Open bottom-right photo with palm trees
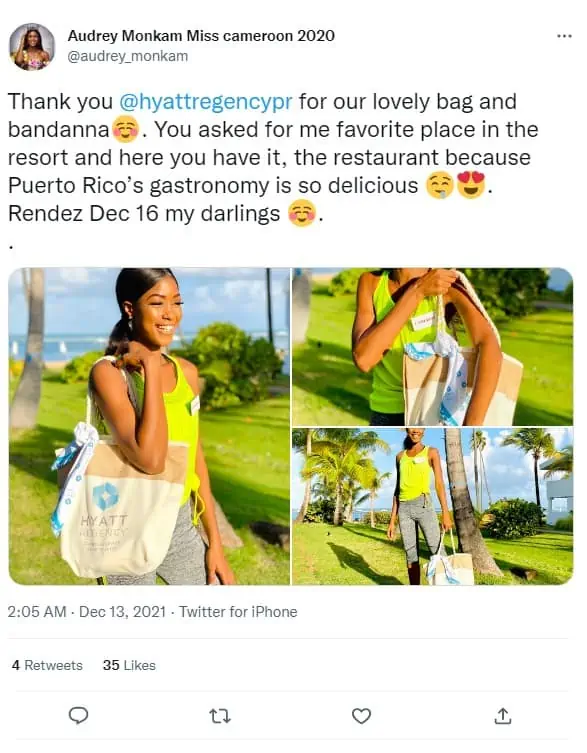The width and height of the screenshot is (587, 753). click(432, 506)
